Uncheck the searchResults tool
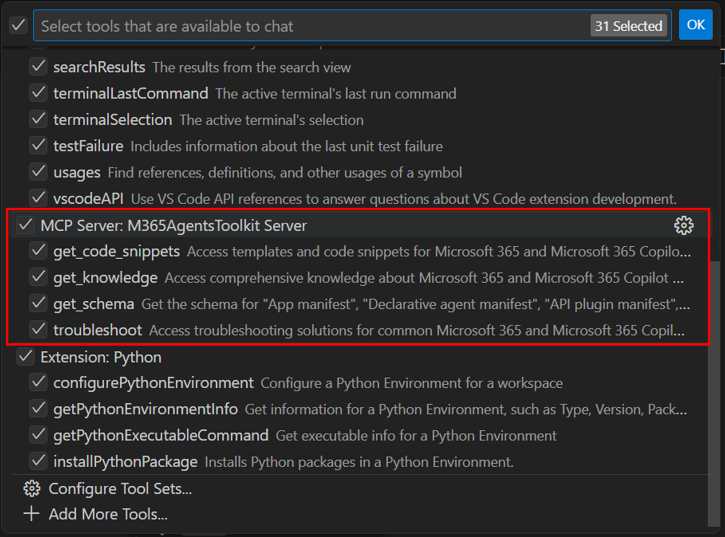Viewport: 725px width, 537px height. tap(38, 67)
